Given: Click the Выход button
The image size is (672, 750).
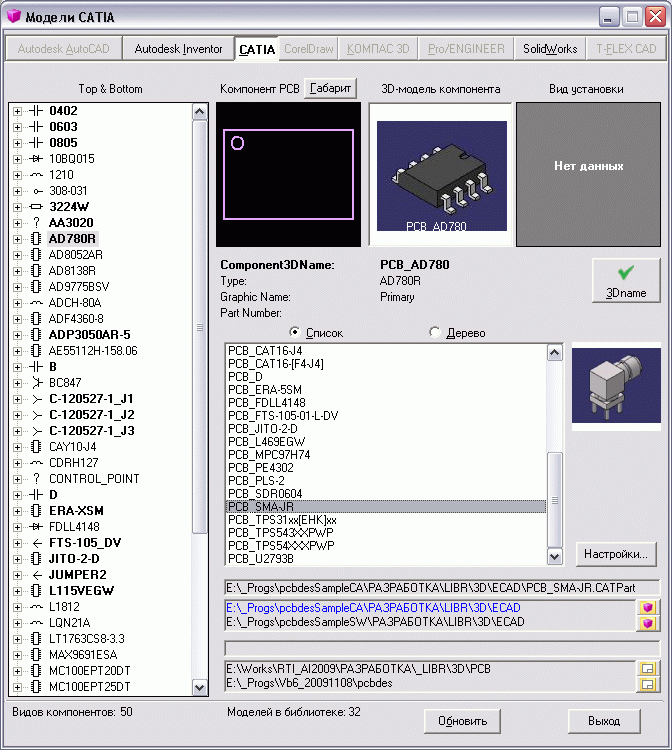Looking at the screenshot, I should pyautogui.click(x=604, y=721).
